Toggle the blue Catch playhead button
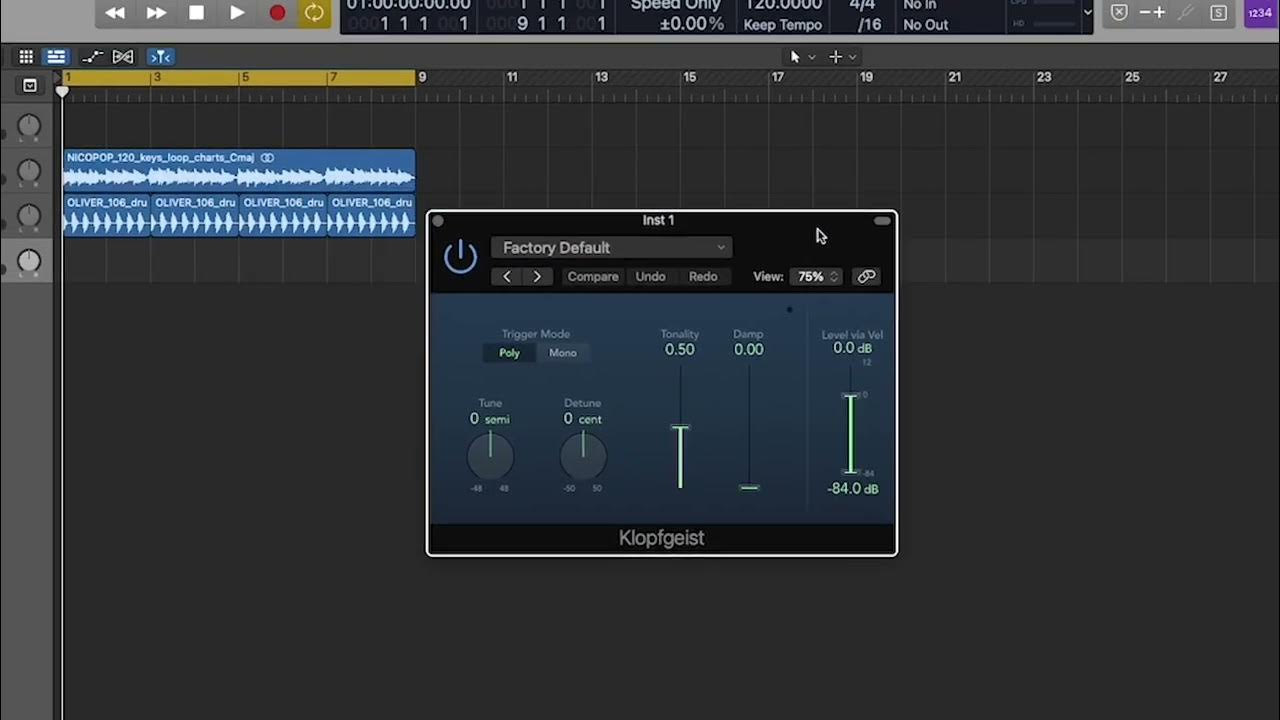 160,57
